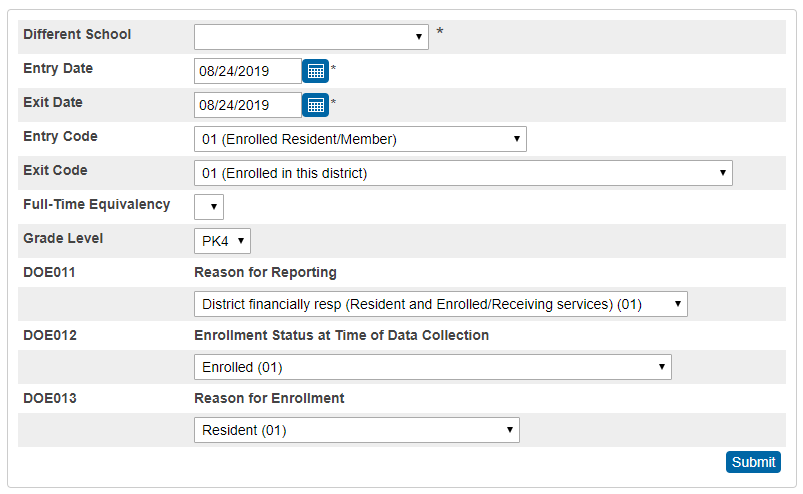803x494 pixels.
Task: Click the Full-Time Equivalency label
Action: pyautogui.click(x=97, y=205)
